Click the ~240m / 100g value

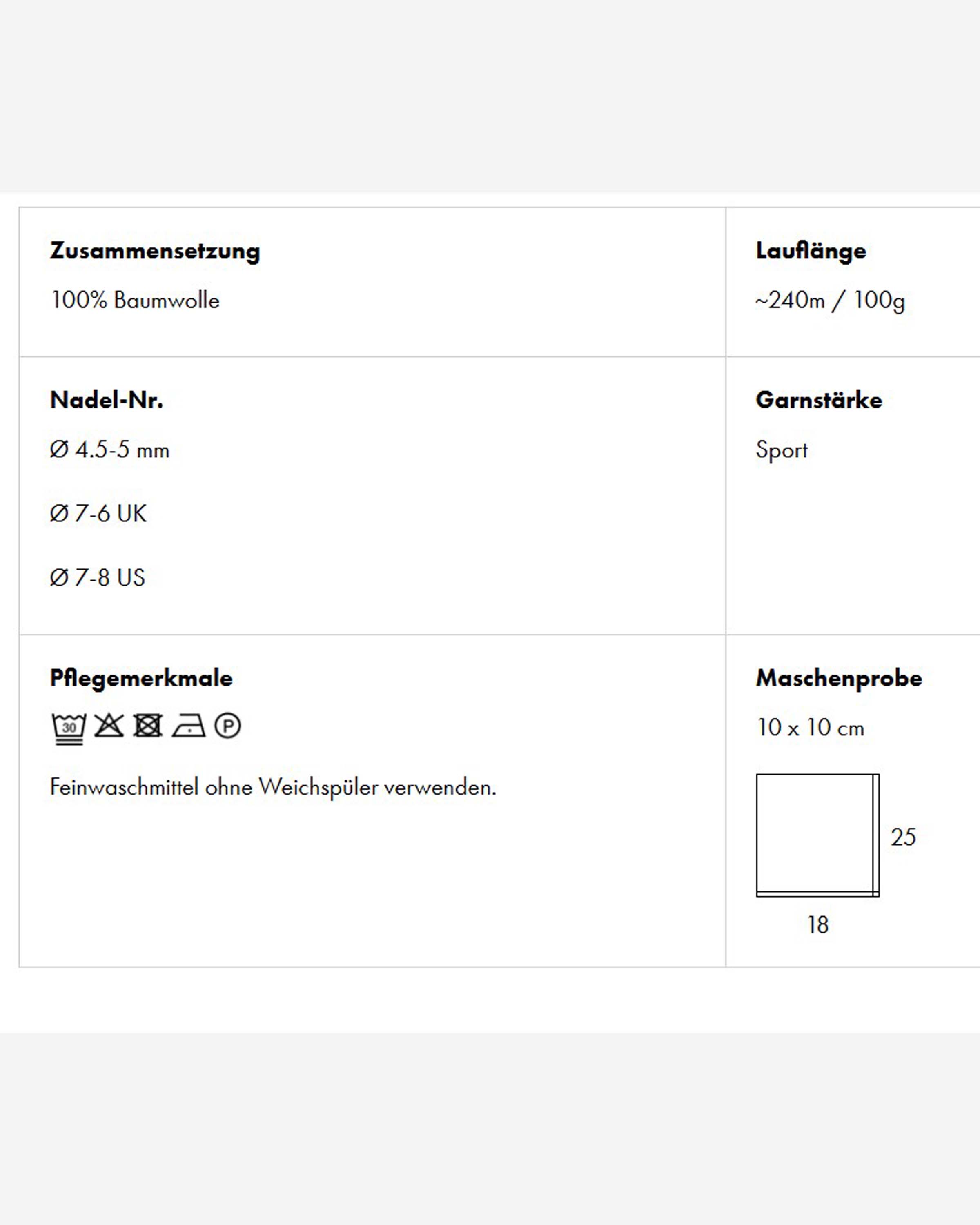(x=830, y=301)
